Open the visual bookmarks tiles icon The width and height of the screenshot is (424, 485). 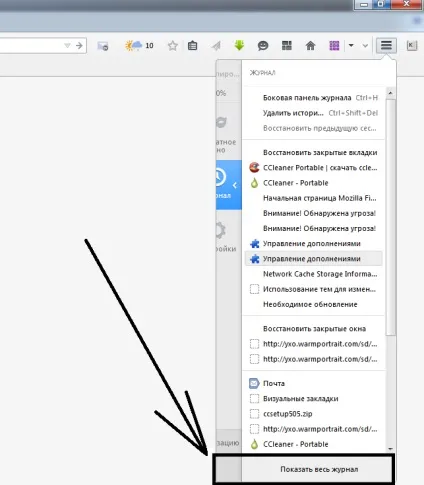click(x=287, y=45)
